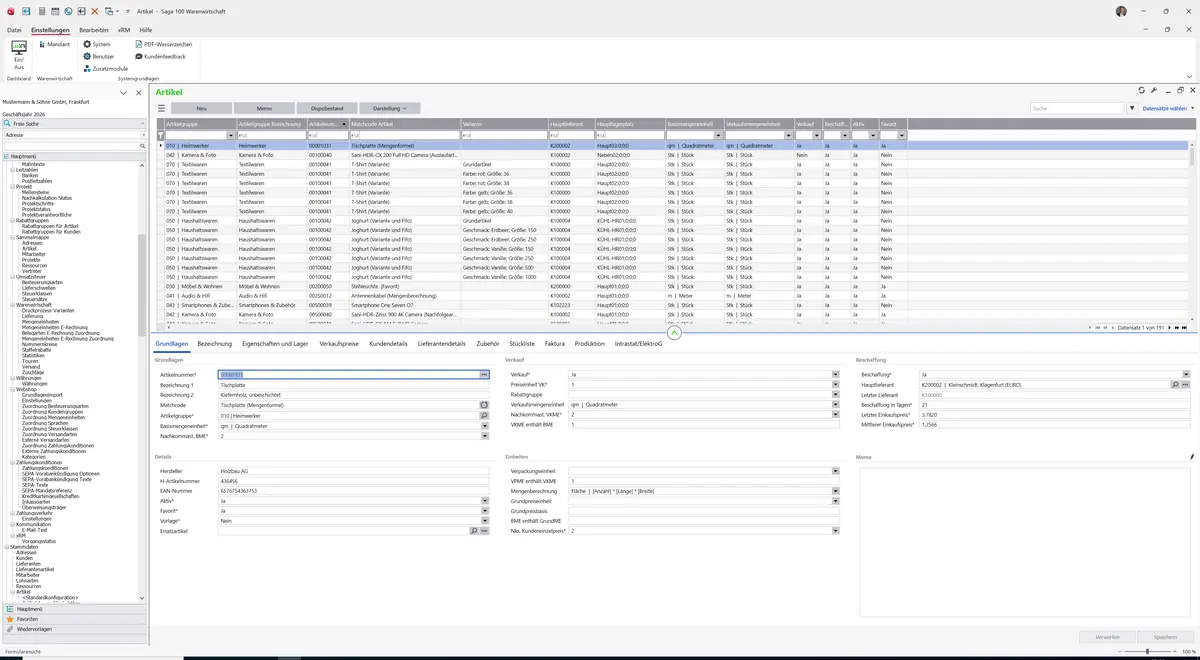Click the ellipsis button next to Artikelnummer
Screen dimensions: 1200x660
pyautogui.click(x=484, y=374)
